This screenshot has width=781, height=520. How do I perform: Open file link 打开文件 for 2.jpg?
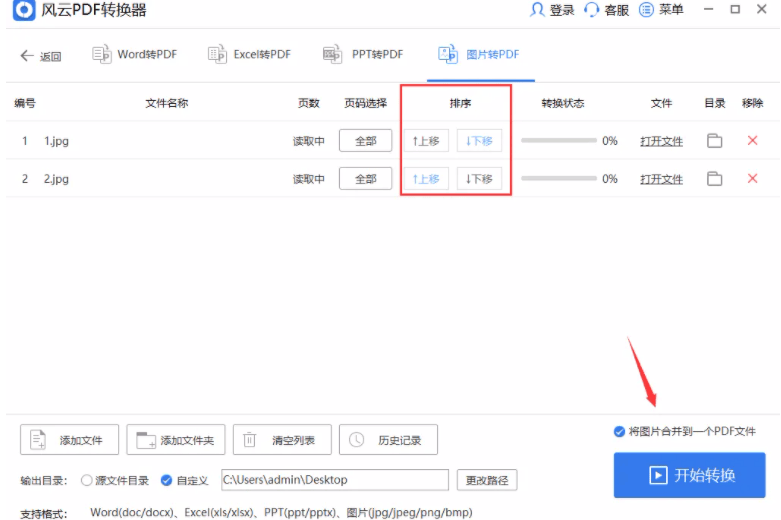click(661, 179)
